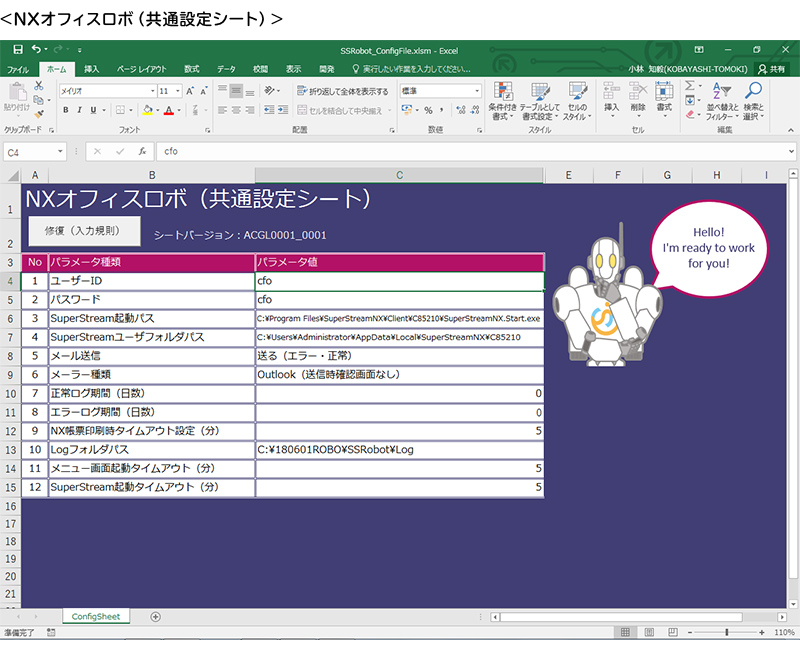The image size is (800, 650).
Task: Cut selection with the scissors icon
Action: click(x=39, y=86)
